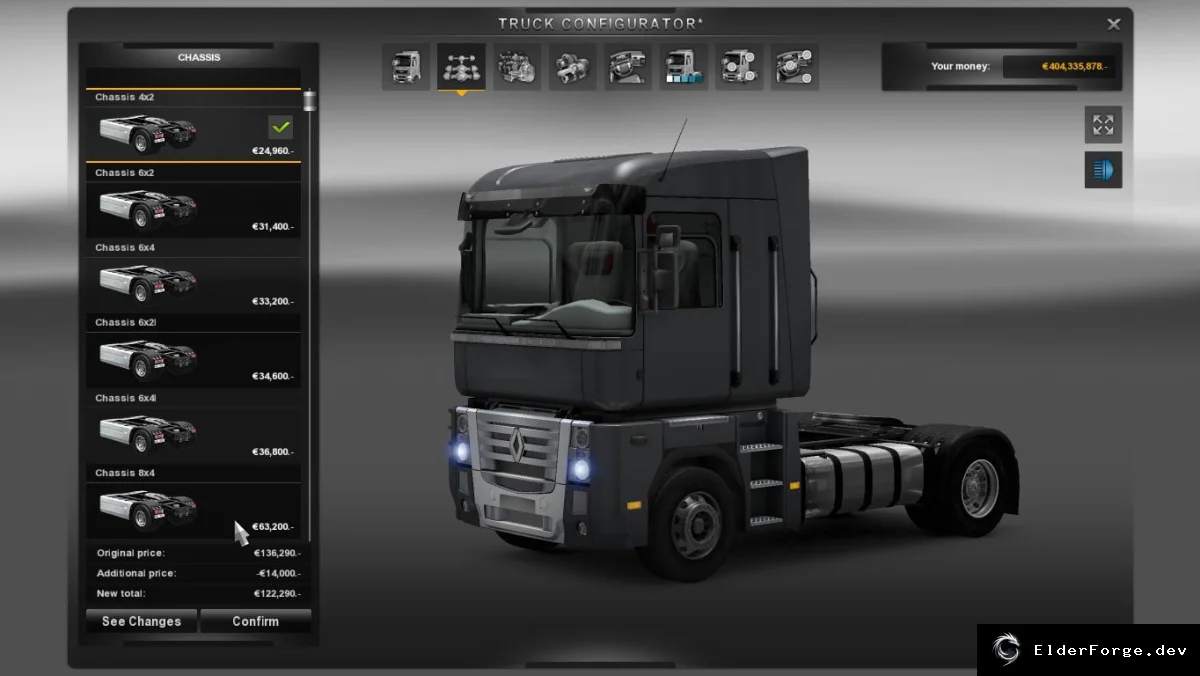Click the €34,600 price label
This screenshot has height=676, width=1200.
tap(273, 377)
